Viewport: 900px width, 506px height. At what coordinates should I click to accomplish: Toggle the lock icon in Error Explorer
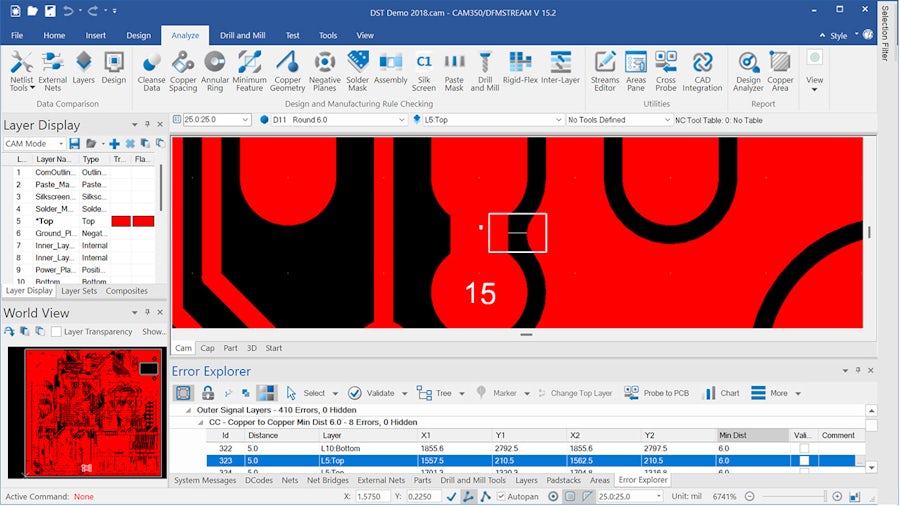tap(208, 393)
